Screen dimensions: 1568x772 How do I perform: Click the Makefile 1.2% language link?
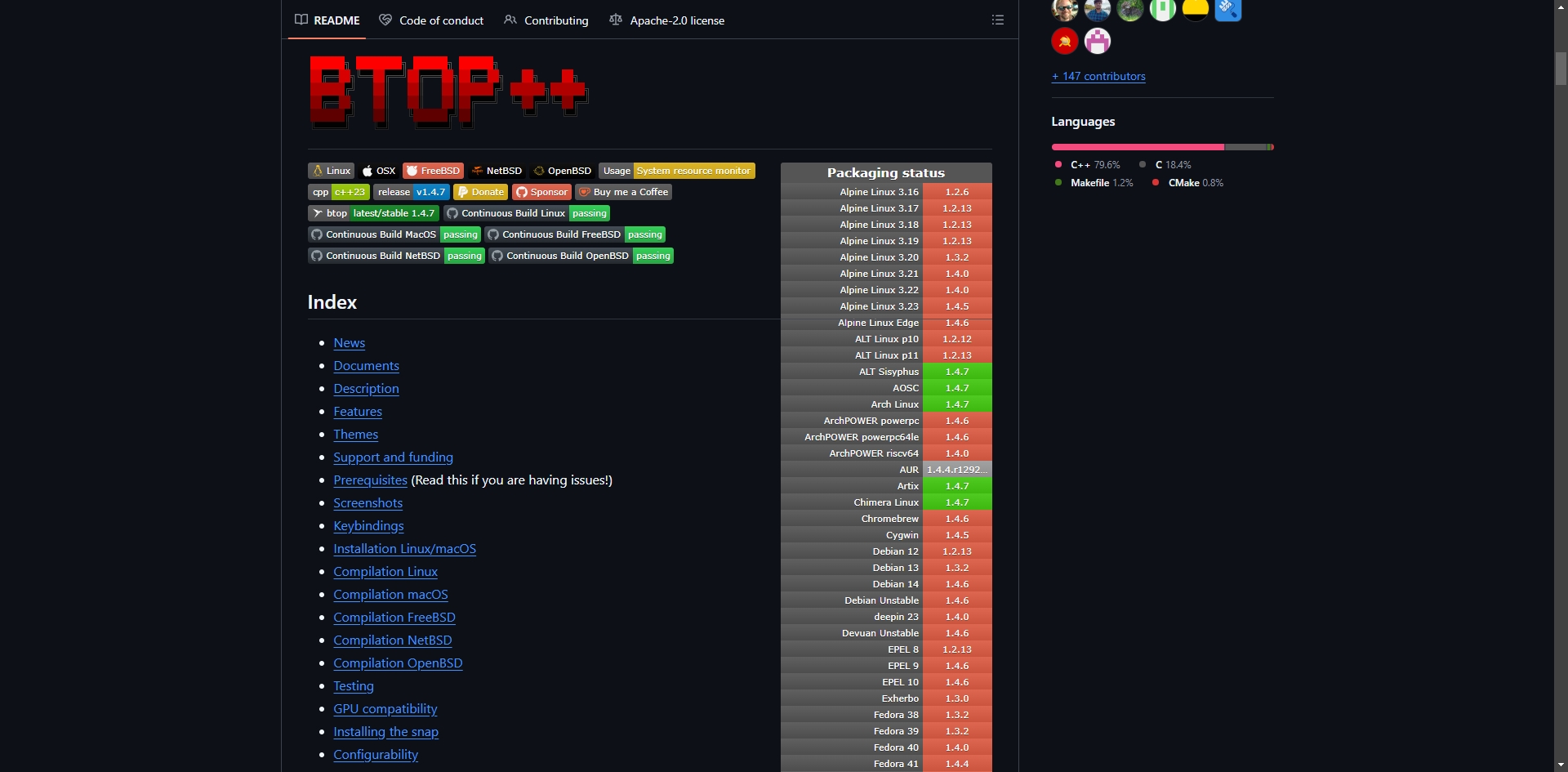click(1094, 183)
